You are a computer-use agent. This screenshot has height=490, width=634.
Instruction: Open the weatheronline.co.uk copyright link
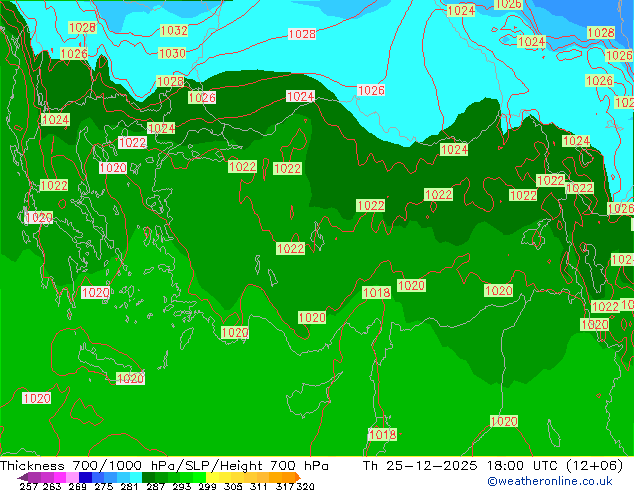pos(549,481)
